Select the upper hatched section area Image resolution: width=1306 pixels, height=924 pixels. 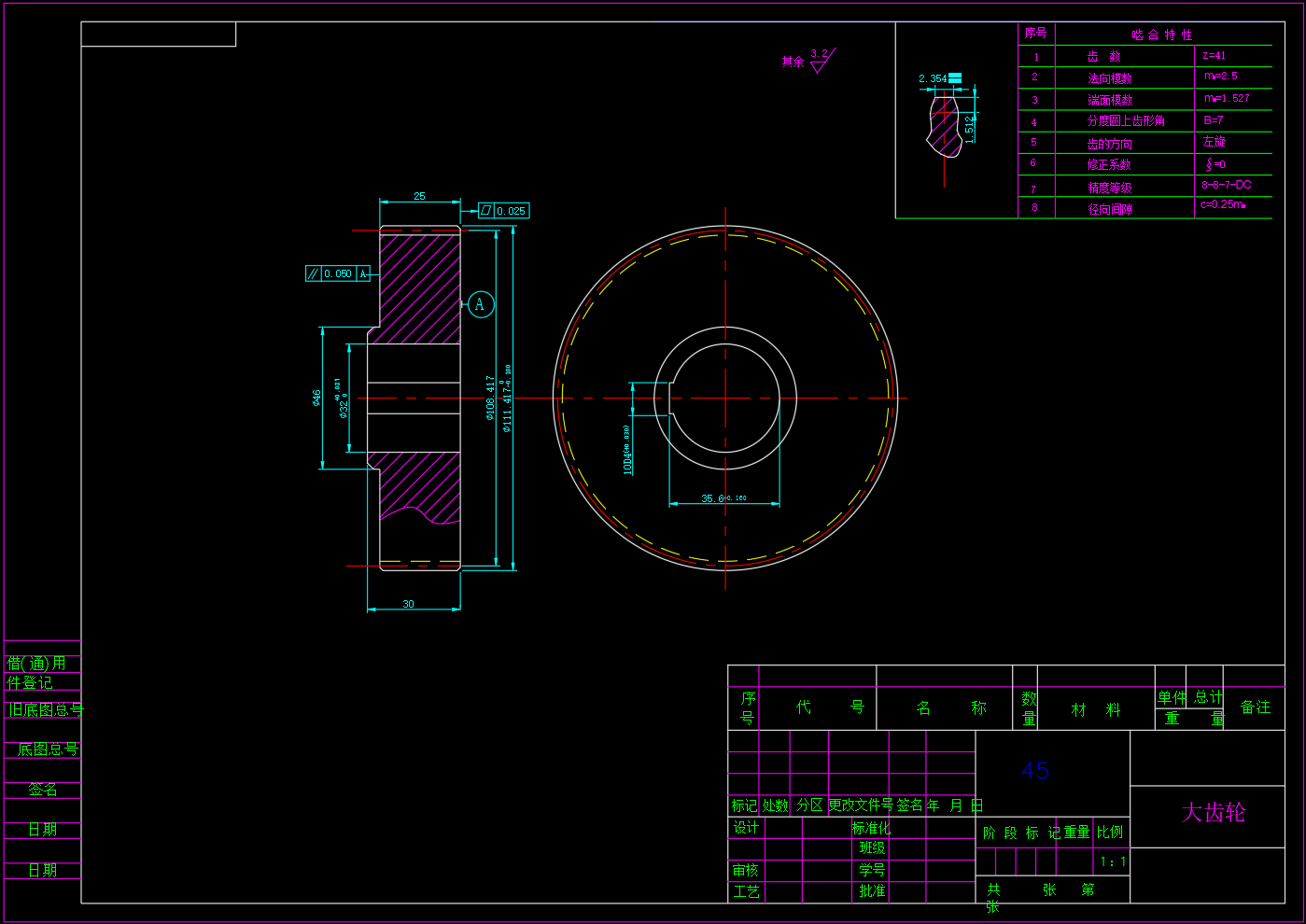[420, 289]
